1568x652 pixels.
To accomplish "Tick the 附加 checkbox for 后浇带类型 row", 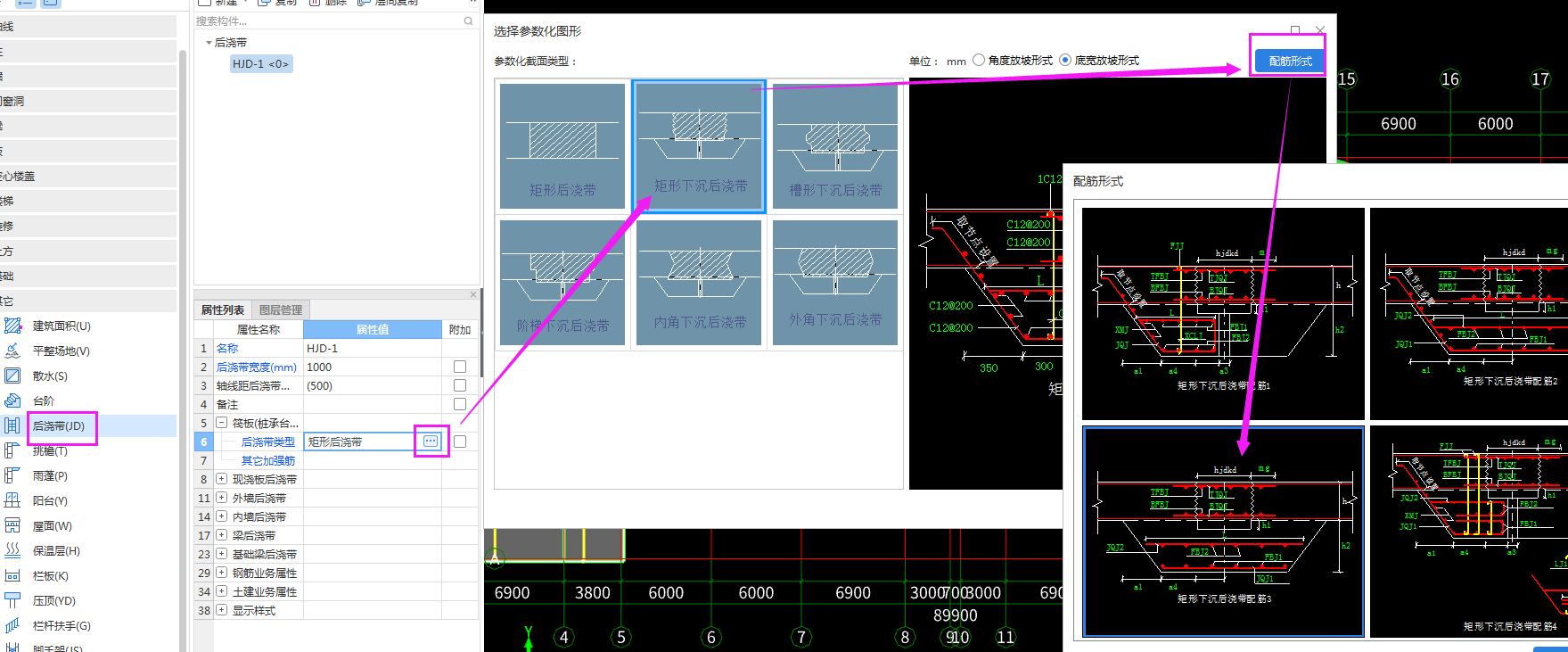I will pos(460,442).
